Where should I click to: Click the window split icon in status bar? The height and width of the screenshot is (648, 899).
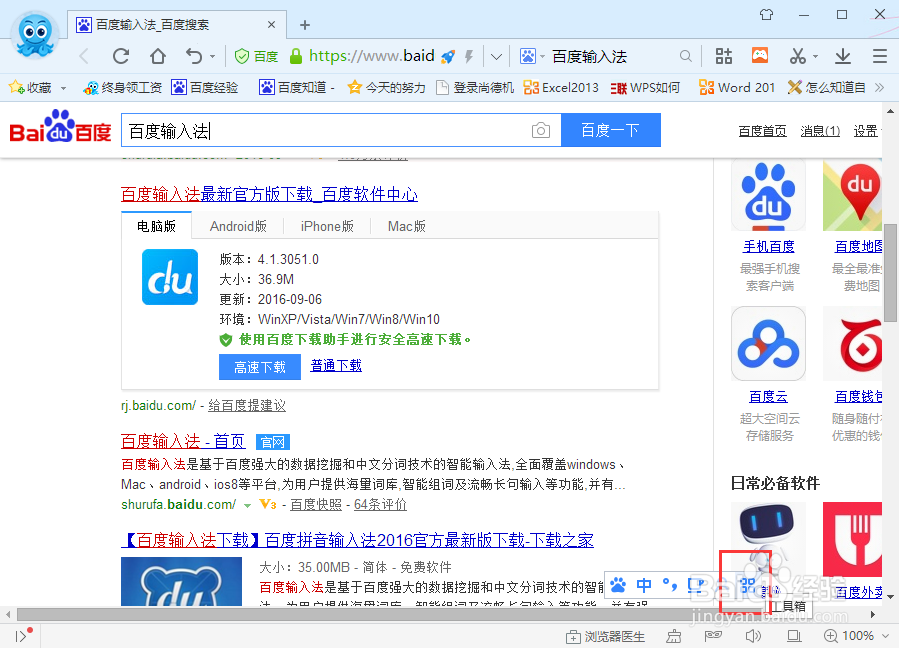[x=794, y=636]
